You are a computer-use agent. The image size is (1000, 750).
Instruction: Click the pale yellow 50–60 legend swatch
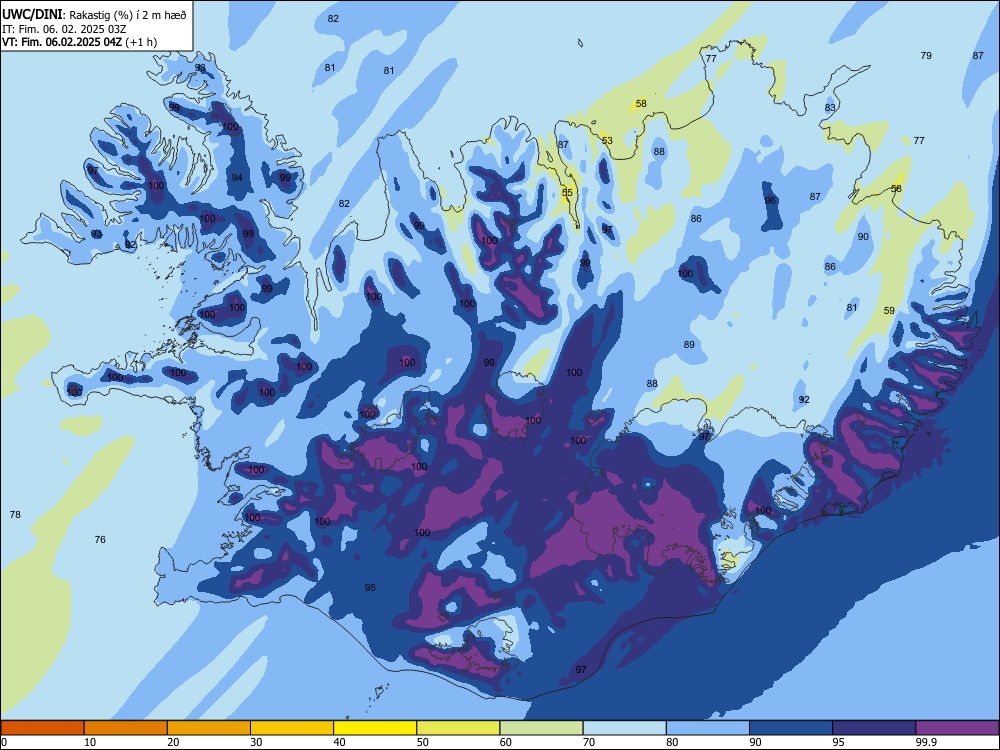pos(458,728)
